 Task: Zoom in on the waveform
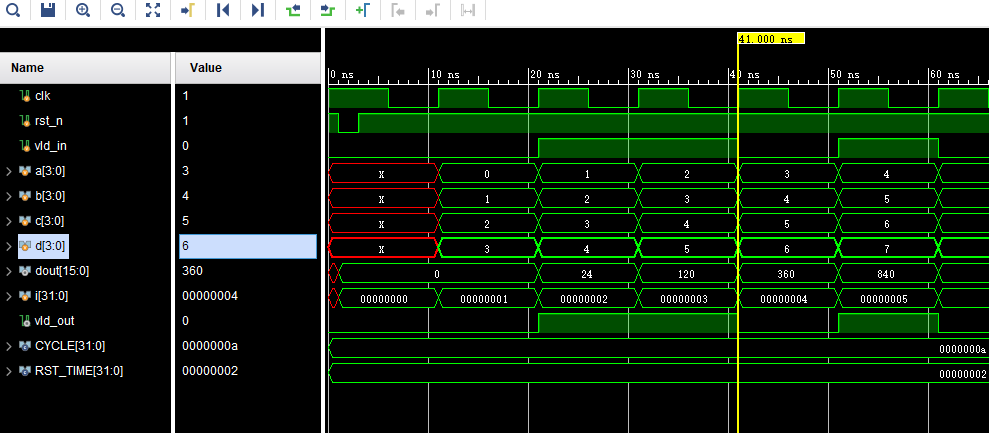(83, 10)
